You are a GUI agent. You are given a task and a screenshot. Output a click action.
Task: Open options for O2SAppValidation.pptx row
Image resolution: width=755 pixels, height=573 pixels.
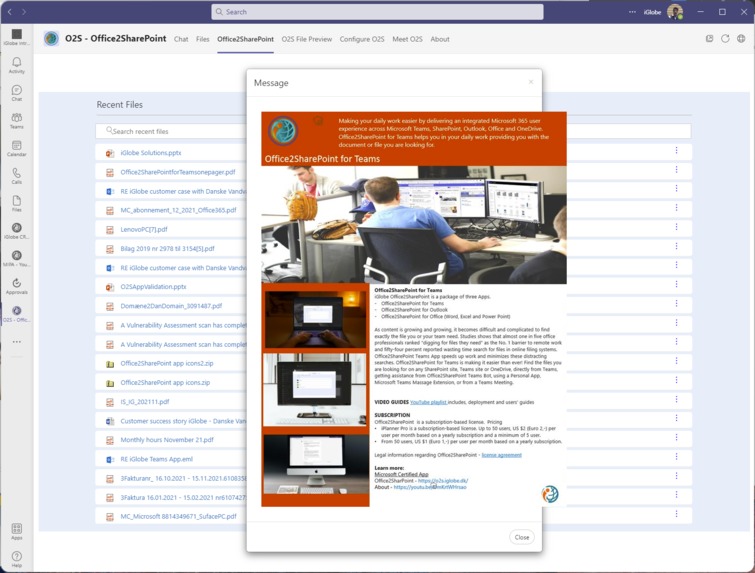click(676, 284)
